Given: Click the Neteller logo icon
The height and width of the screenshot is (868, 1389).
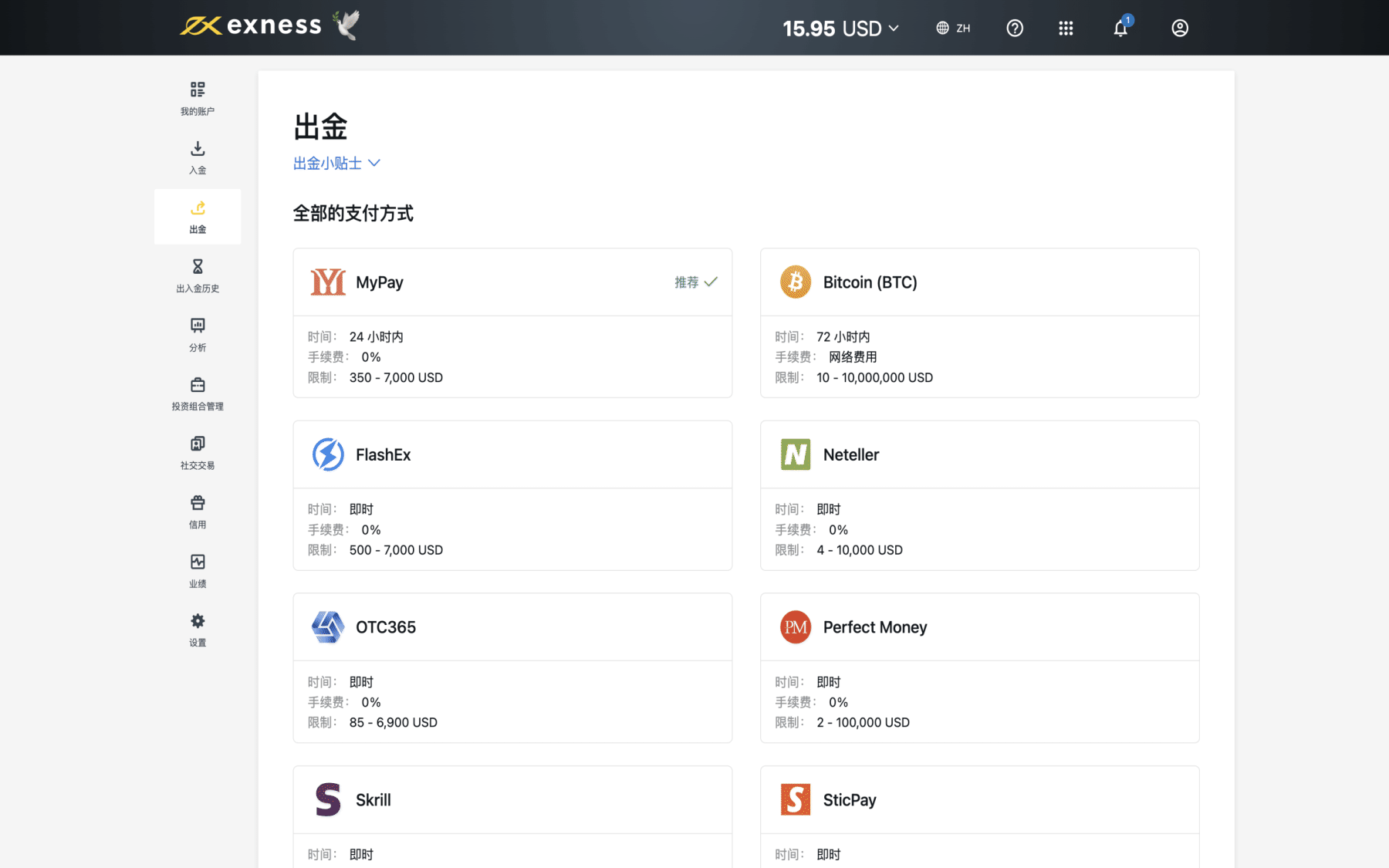Looking at the screenshot, I should (x=795, y=454).
